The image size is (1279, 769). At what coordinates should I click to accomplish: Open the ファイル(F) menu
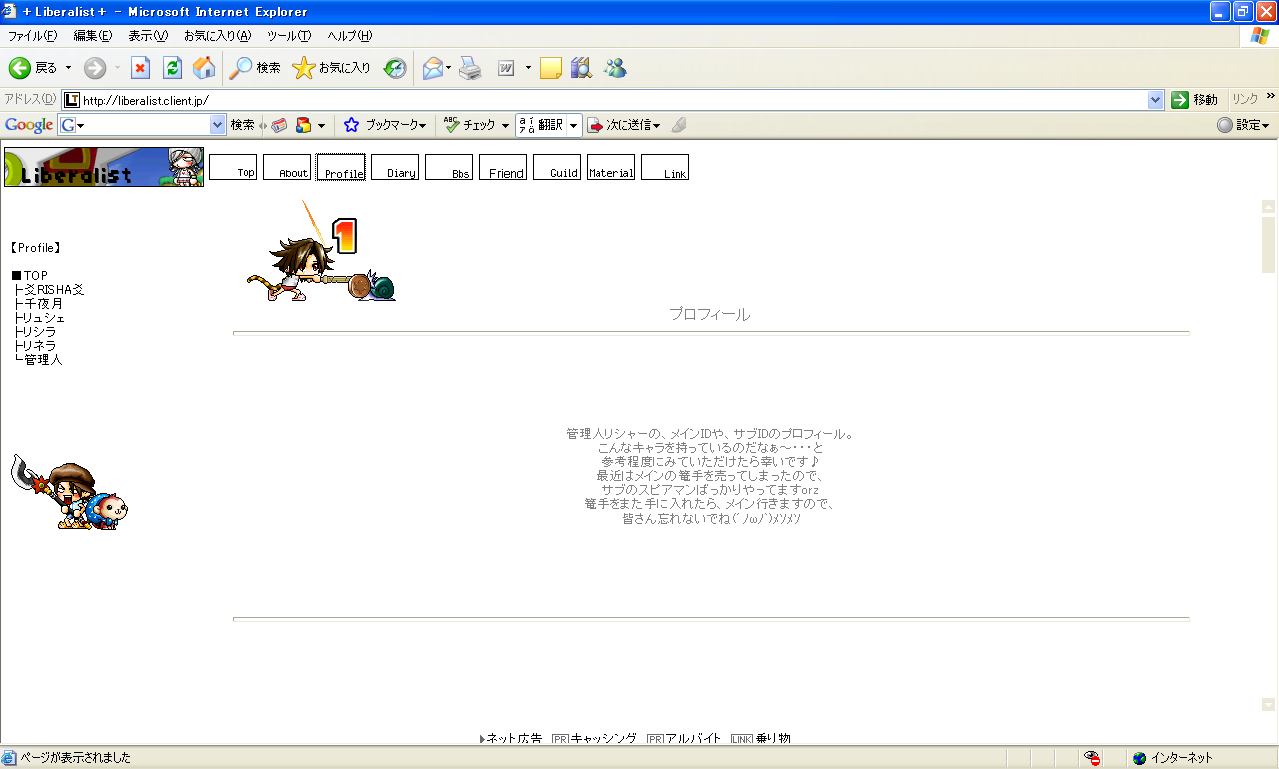click(33, 36)
